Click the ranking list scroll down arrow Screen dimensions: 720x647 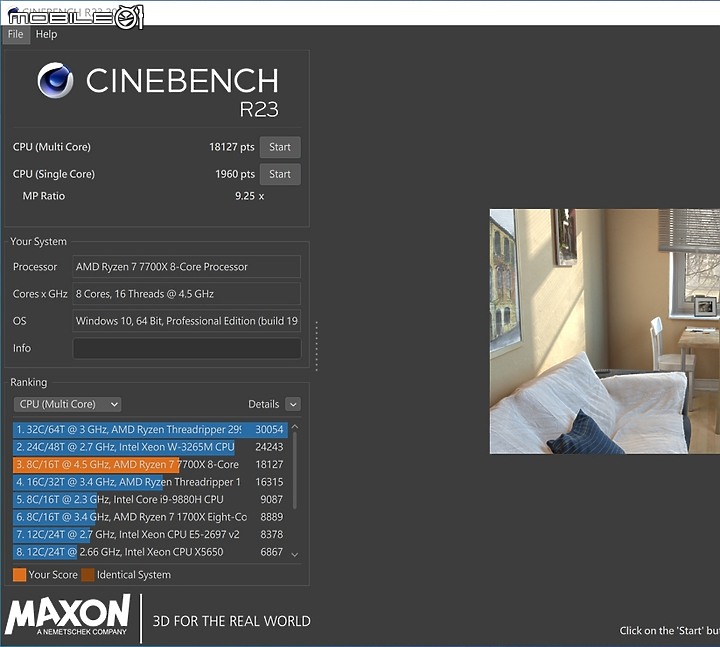point(295,555)
